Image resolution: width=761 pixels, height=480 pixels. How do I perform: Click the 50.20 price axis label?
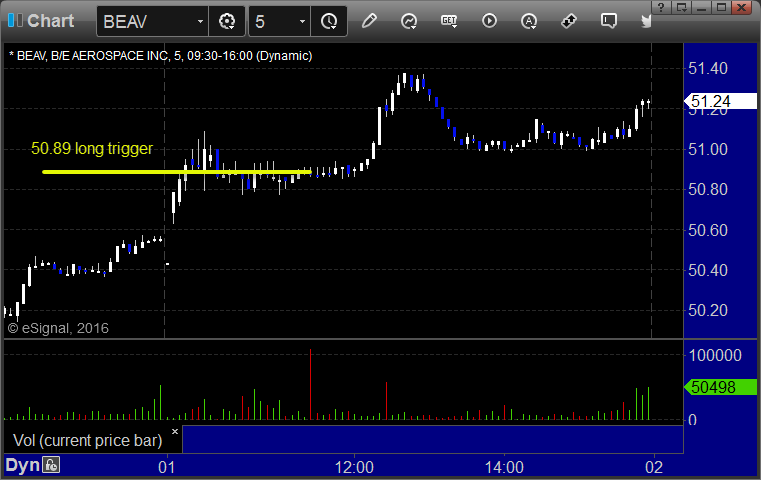[708, 310]
